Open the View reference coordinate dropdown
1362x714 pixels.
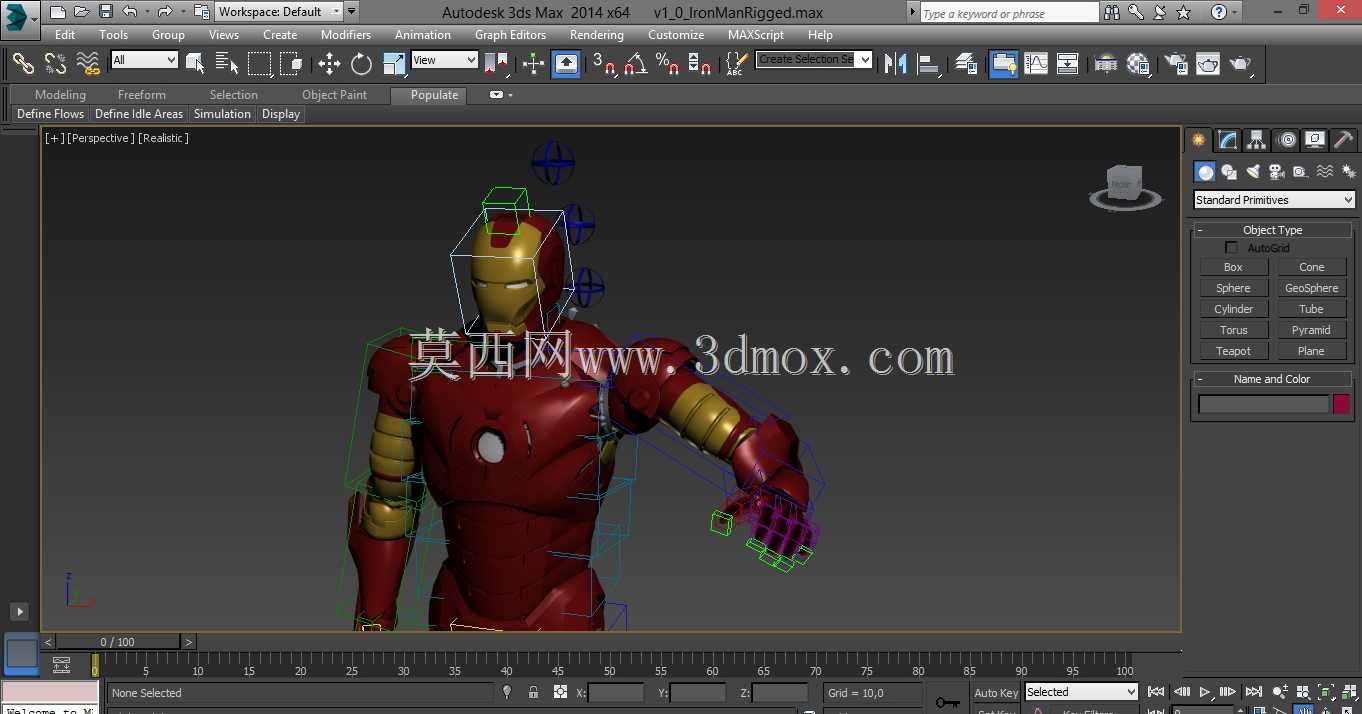click(445, 60)
